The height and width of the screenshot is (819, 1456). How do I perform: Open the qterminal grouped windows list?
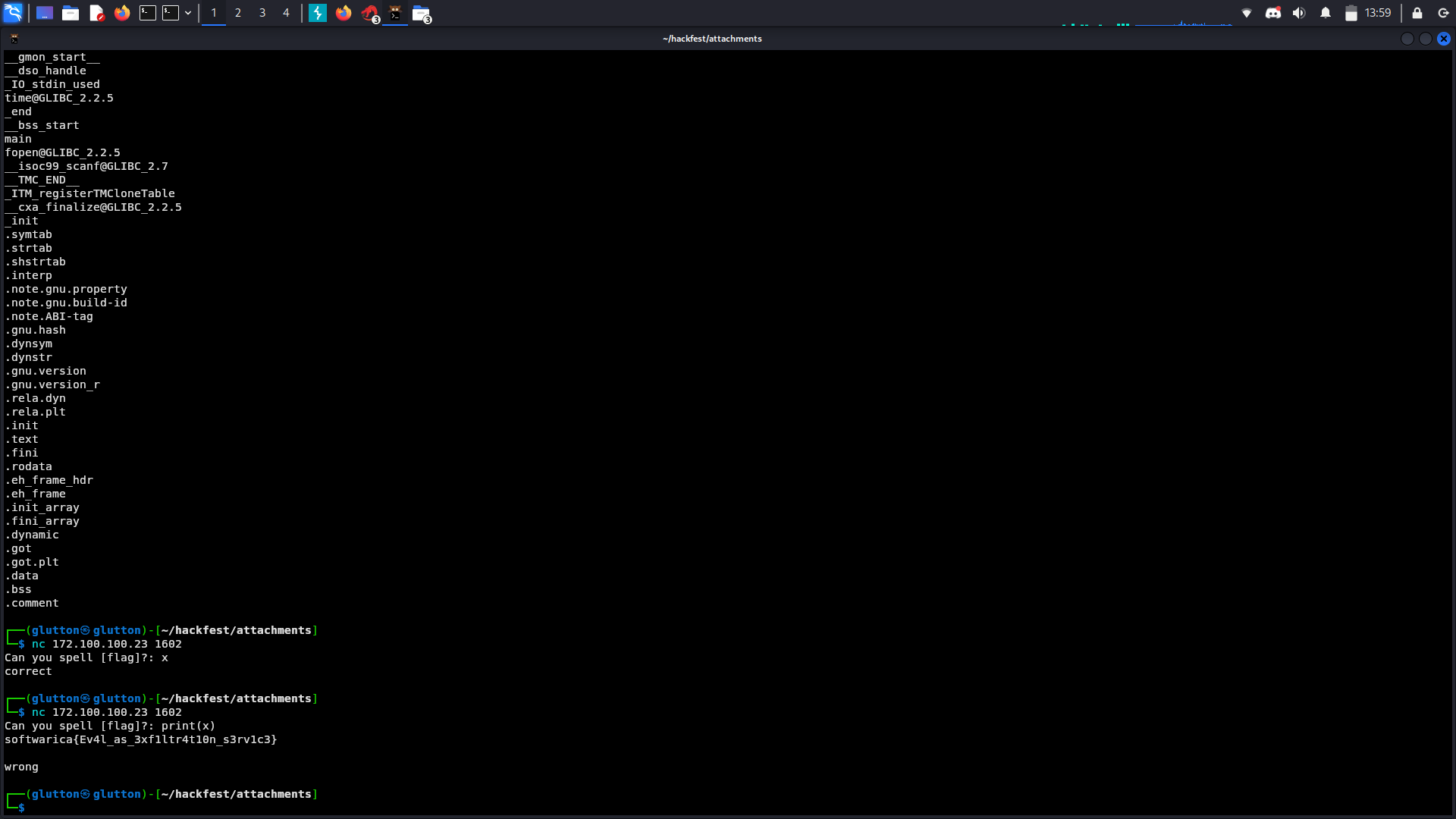[394, 12]
